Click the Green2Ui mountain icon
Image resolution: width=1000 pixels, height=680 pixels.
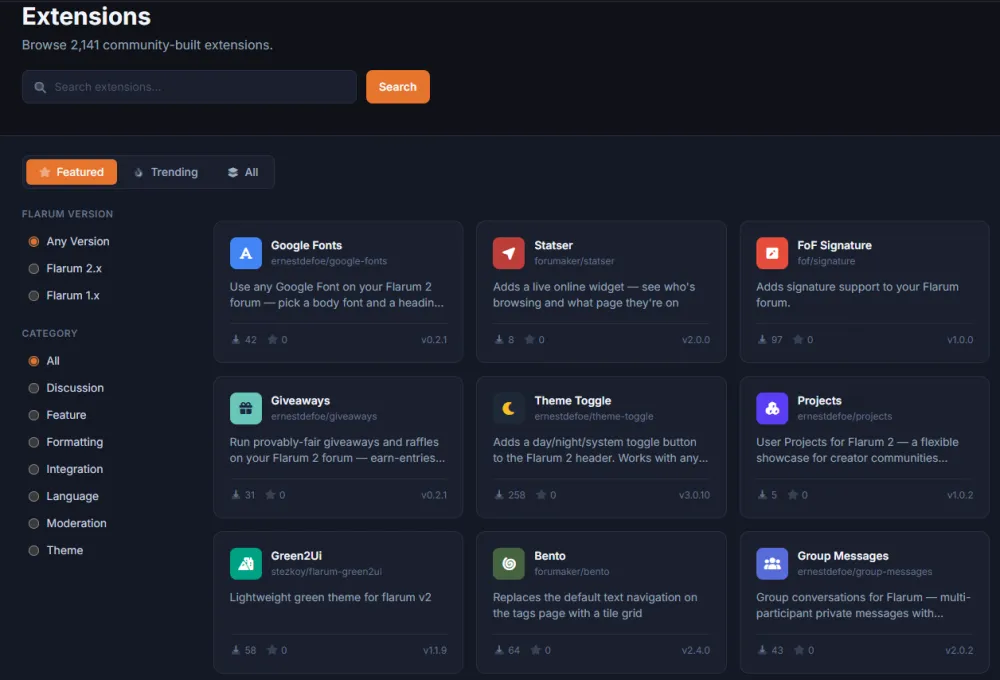pos(246,564)
